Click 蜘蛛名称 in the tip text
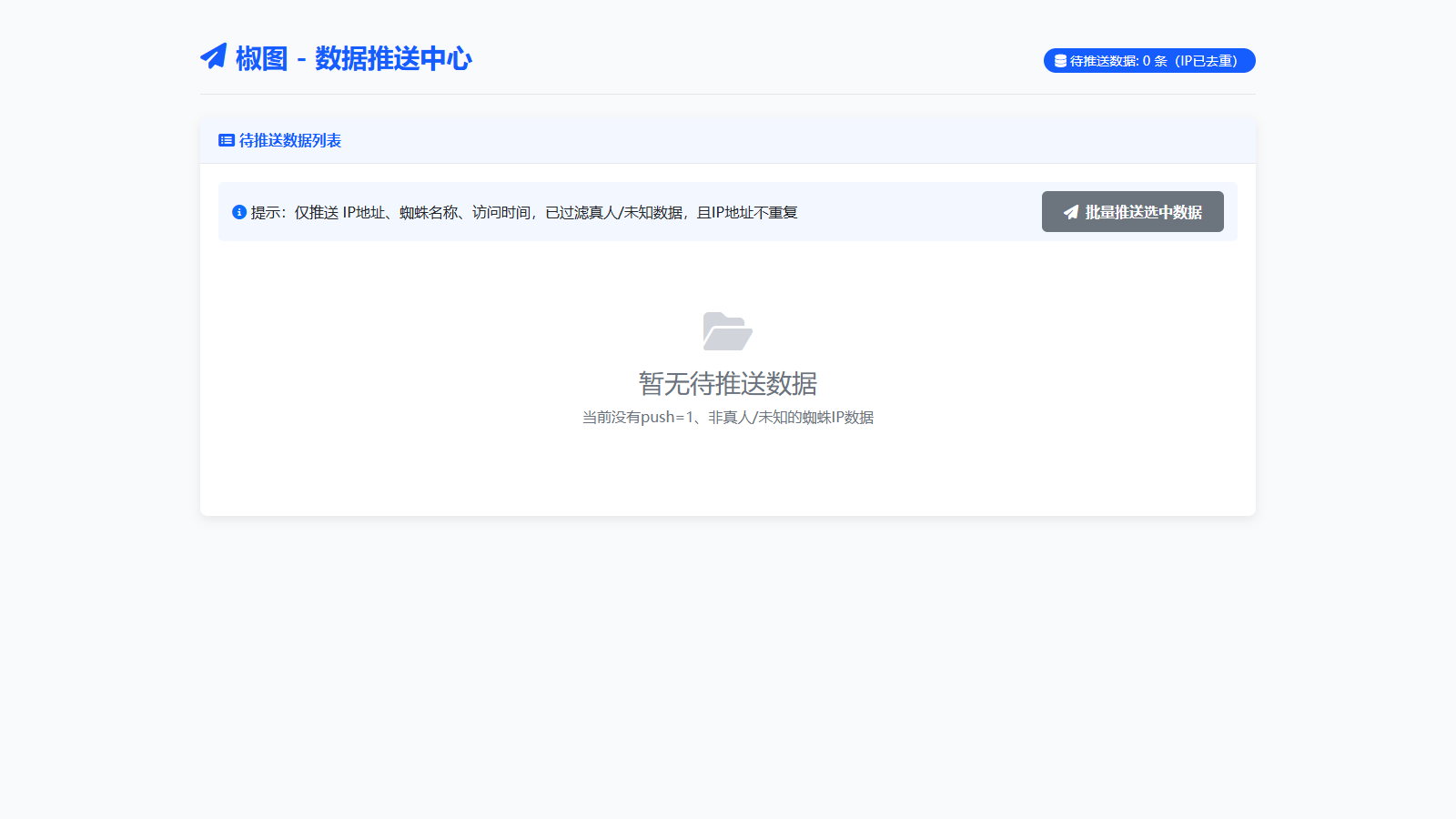This screenshot has width=1456, height=819. point(429,212)
